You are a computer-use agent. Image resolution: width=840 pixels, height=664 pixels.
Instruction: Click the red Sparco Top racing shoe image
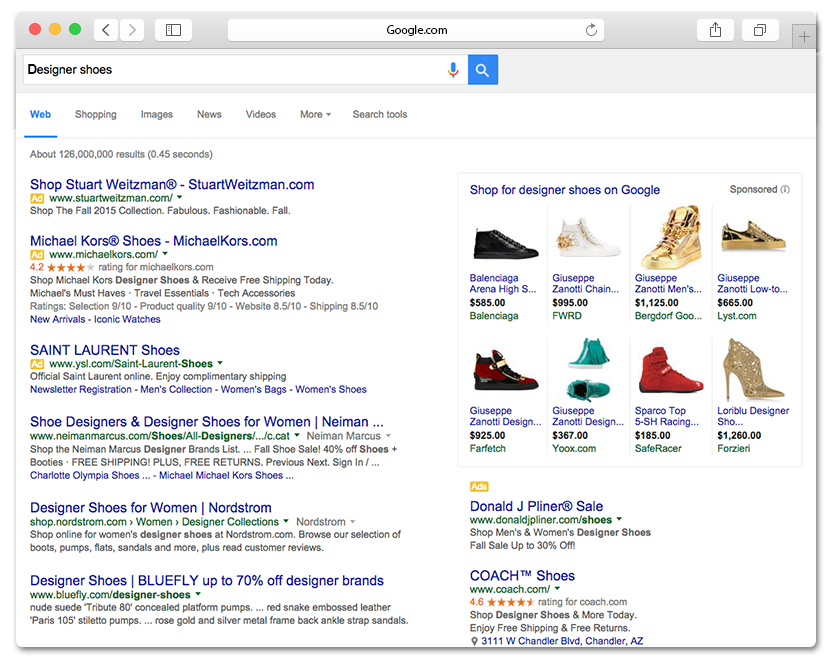[x=671, y=370]
